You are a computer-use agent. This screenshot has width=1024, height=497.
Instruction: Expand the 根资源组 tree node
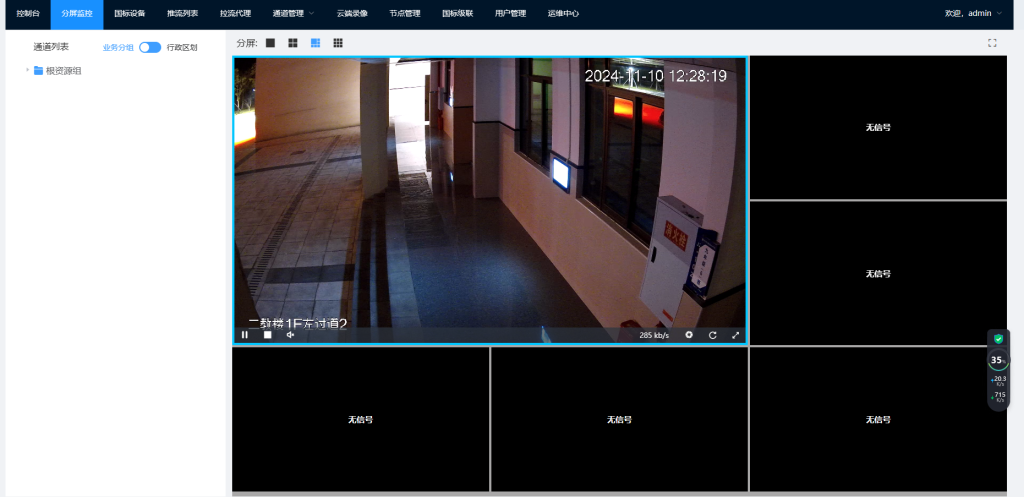(27, 70)
